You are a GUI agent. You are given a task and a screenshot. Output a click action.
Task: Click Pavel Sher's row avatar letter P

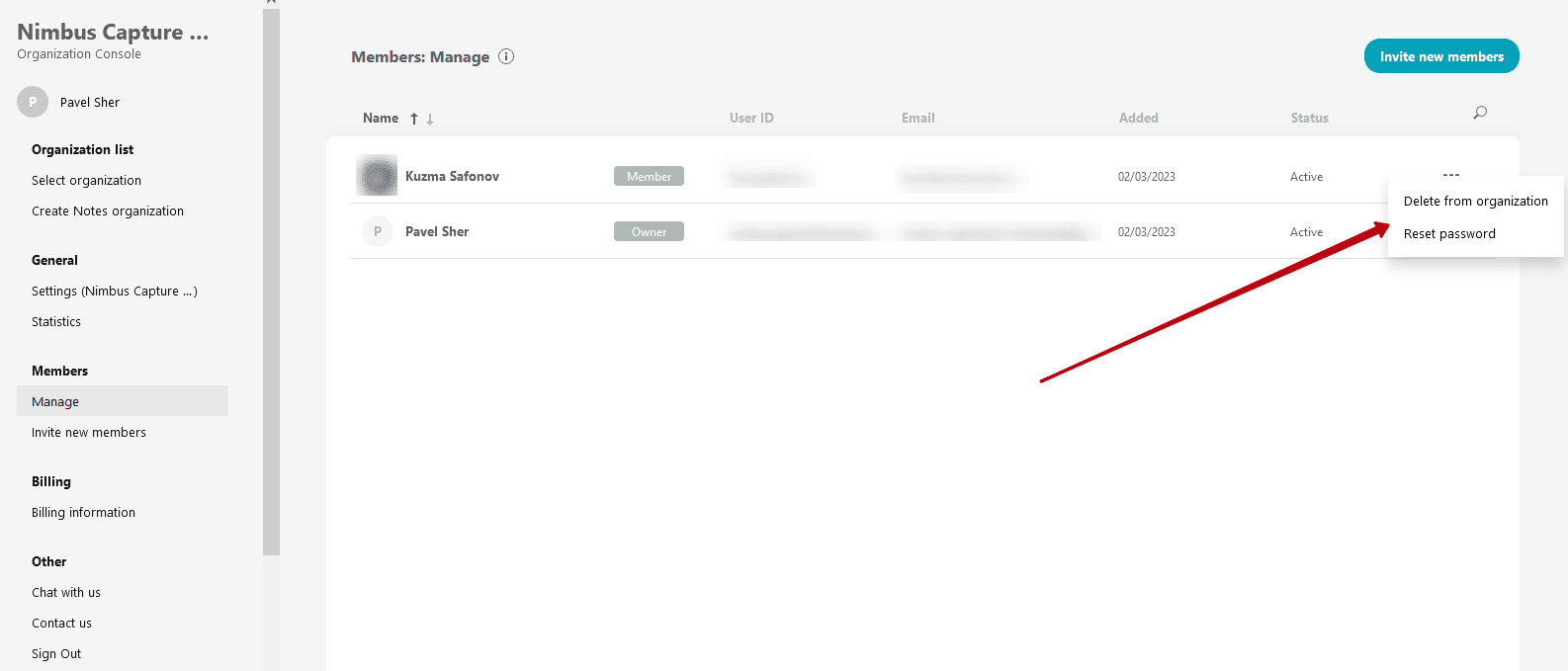[378, 231]
